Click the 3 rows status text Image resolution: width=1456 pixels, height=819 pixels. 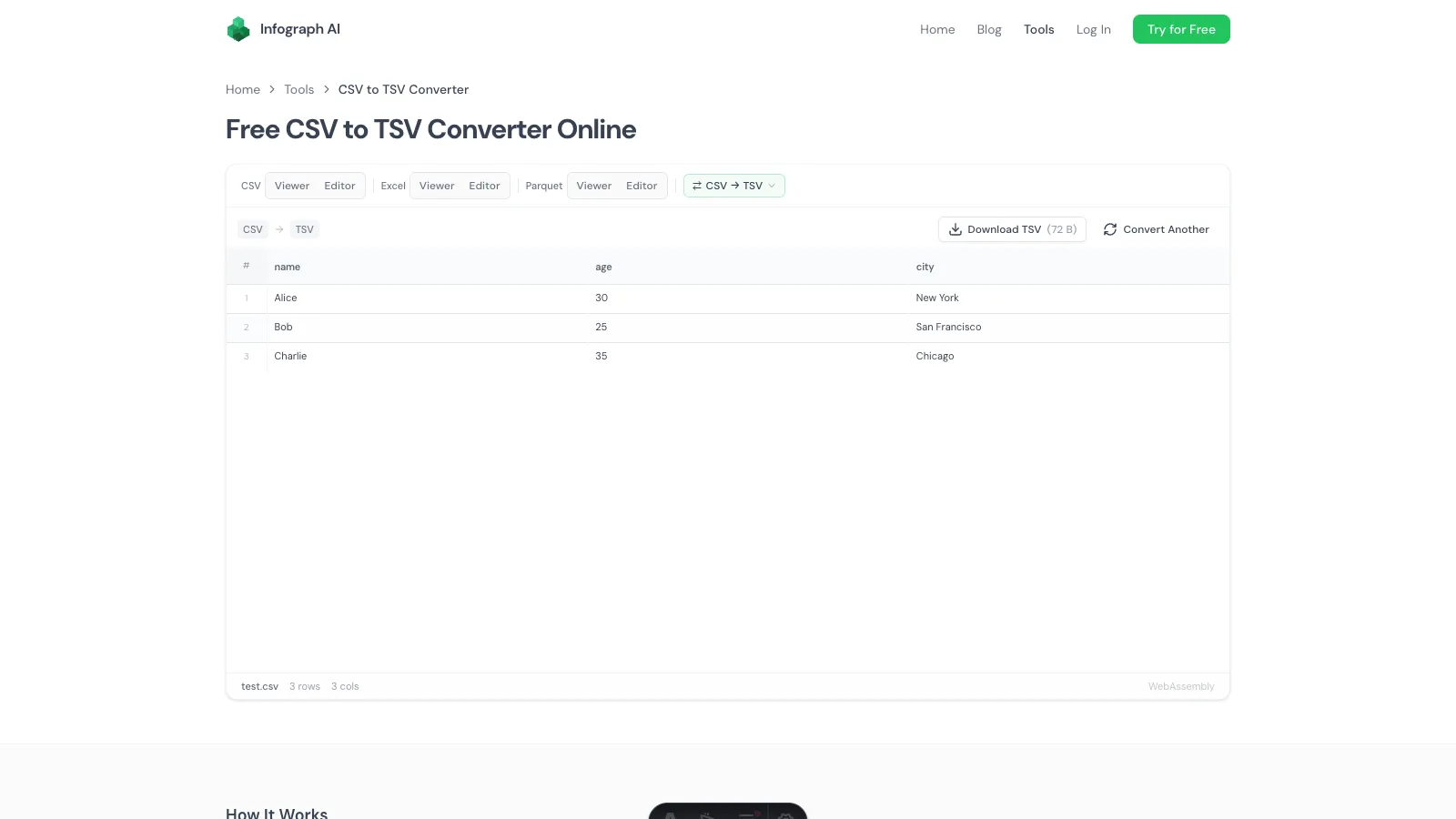point(305,686)
